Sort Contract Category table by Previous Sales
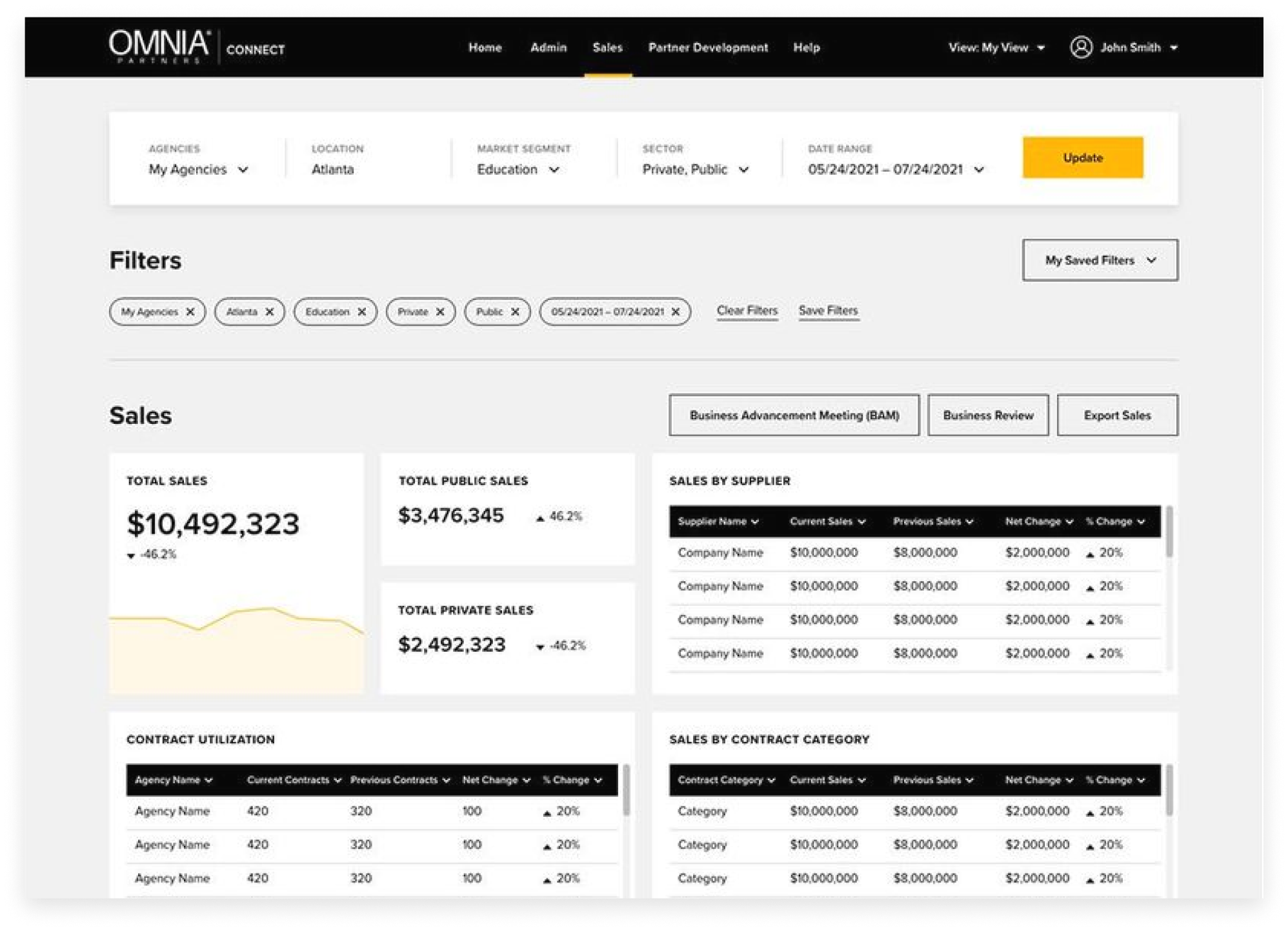The height and width of the screenshot is (931, 1288). (x=933, y=780)
